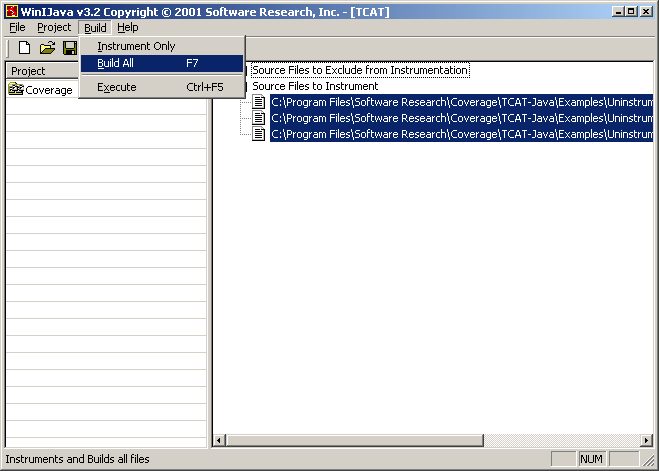Choose Execute from Build menu
The image size is (659, 471).
(162, 87)
